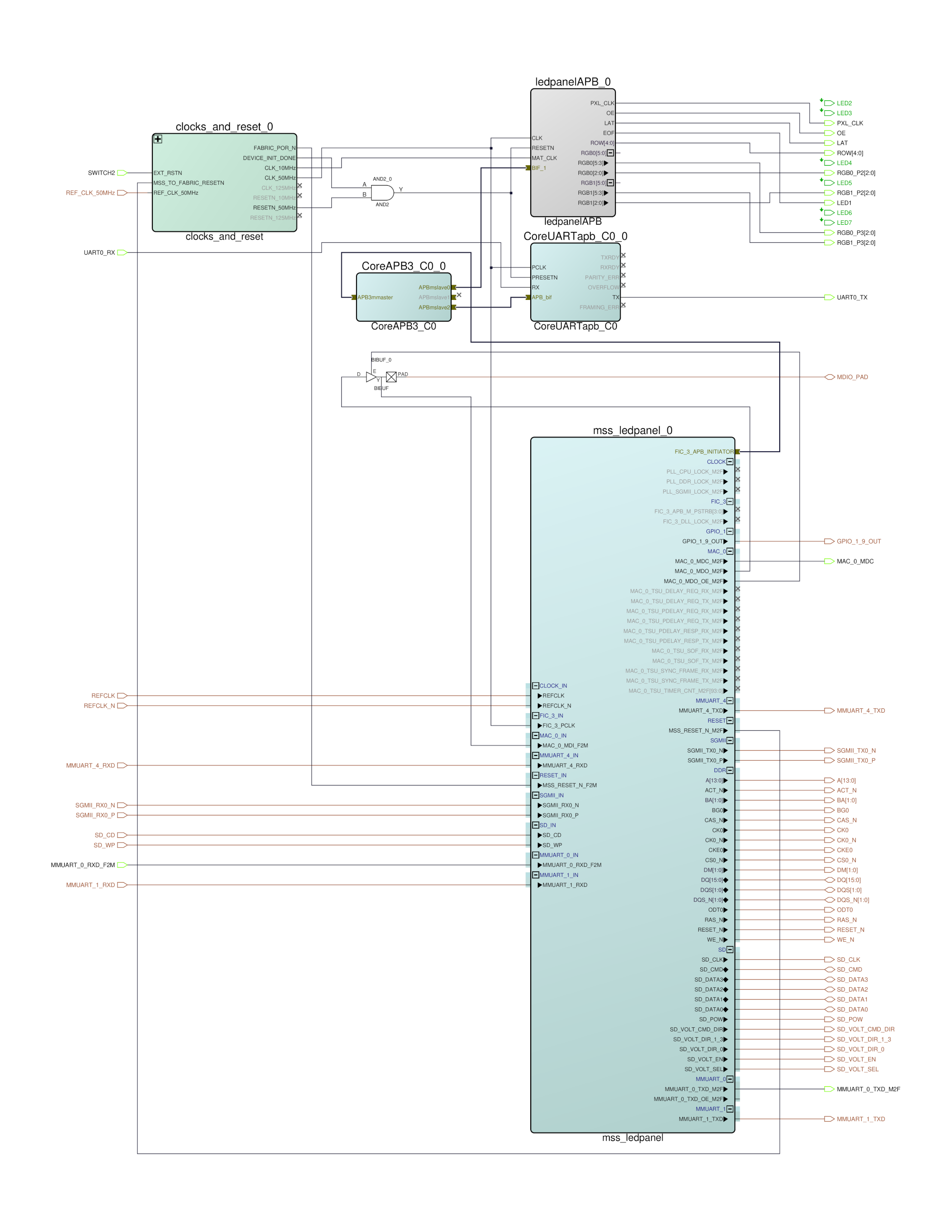Collapse the MAC_0 output pin group
Image resolution: width=952 pixels, height=1232 pixels.
730,551
